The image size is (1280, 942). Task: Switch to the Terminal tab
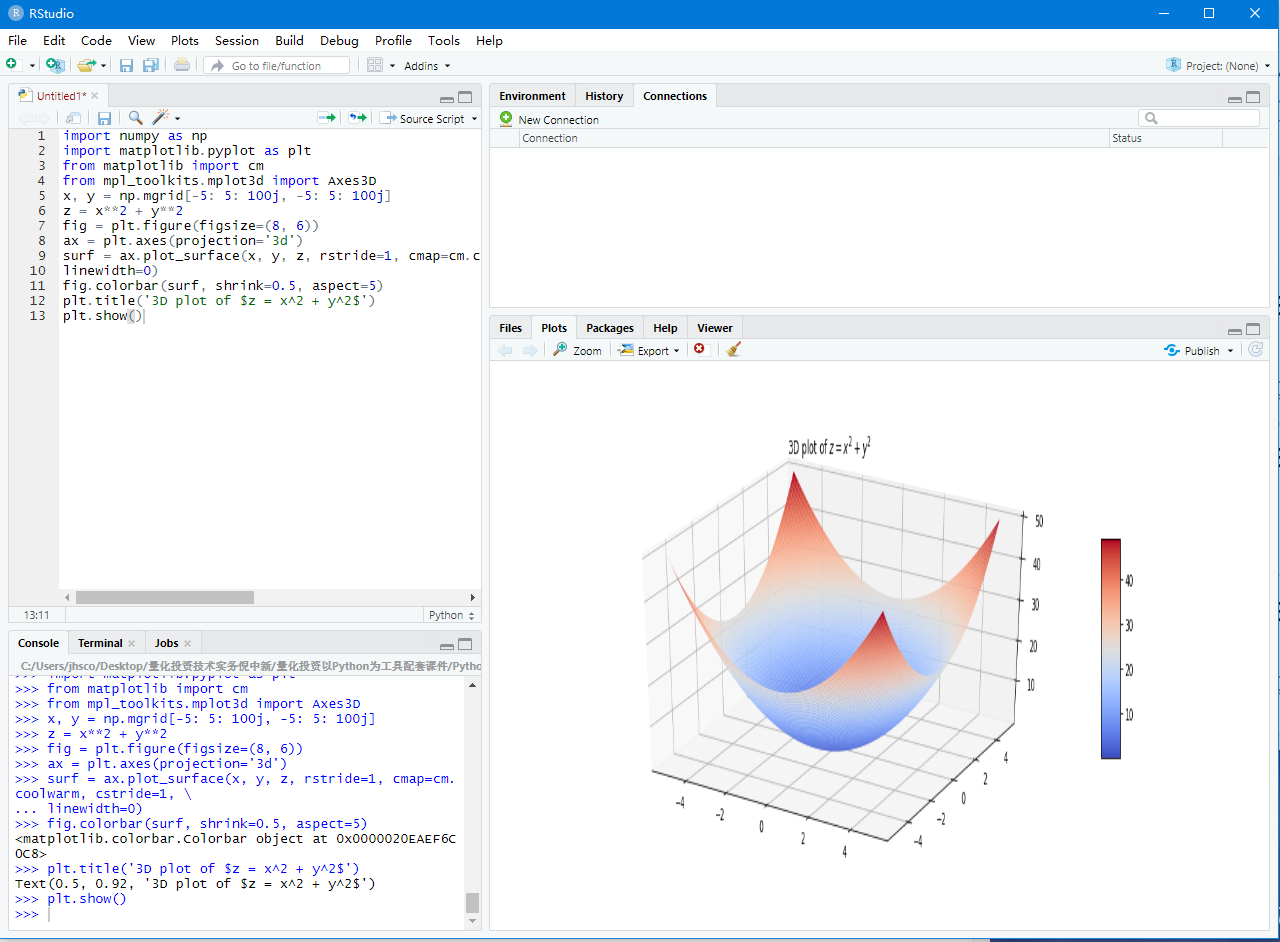(x=100, y=643)
